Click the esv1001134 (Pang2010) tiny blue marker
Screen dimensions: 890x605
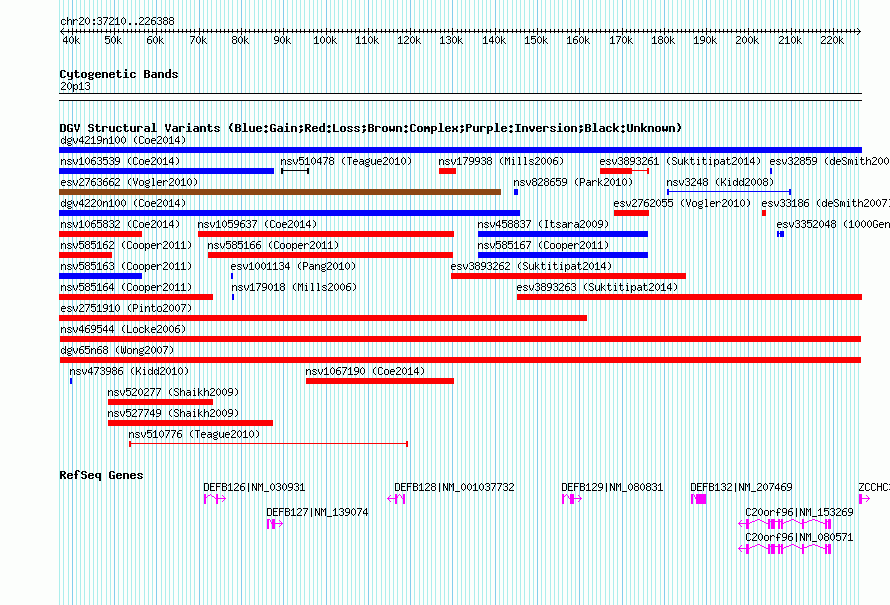coord(232,276)
